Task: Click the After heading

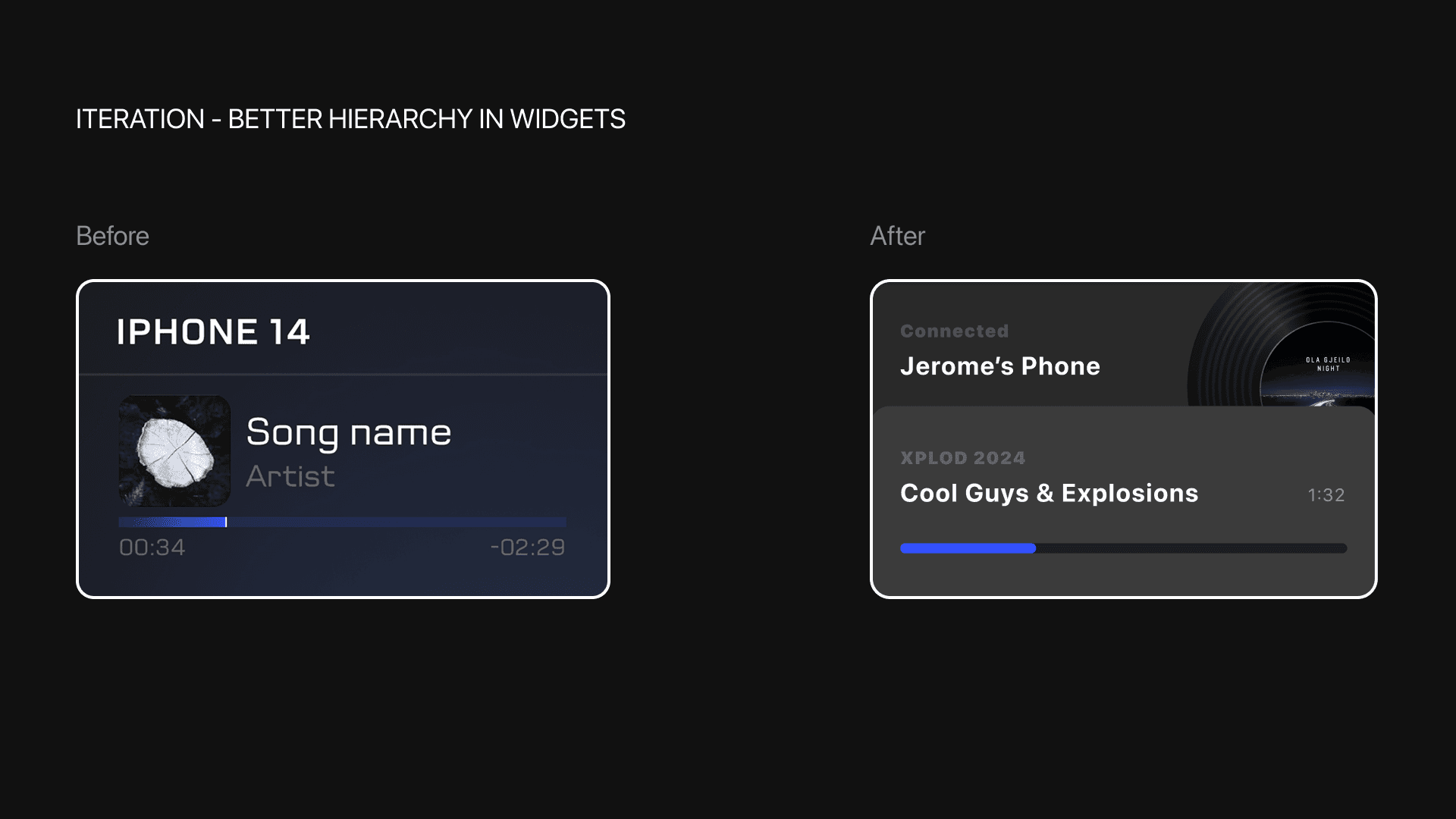Action: 897,236
